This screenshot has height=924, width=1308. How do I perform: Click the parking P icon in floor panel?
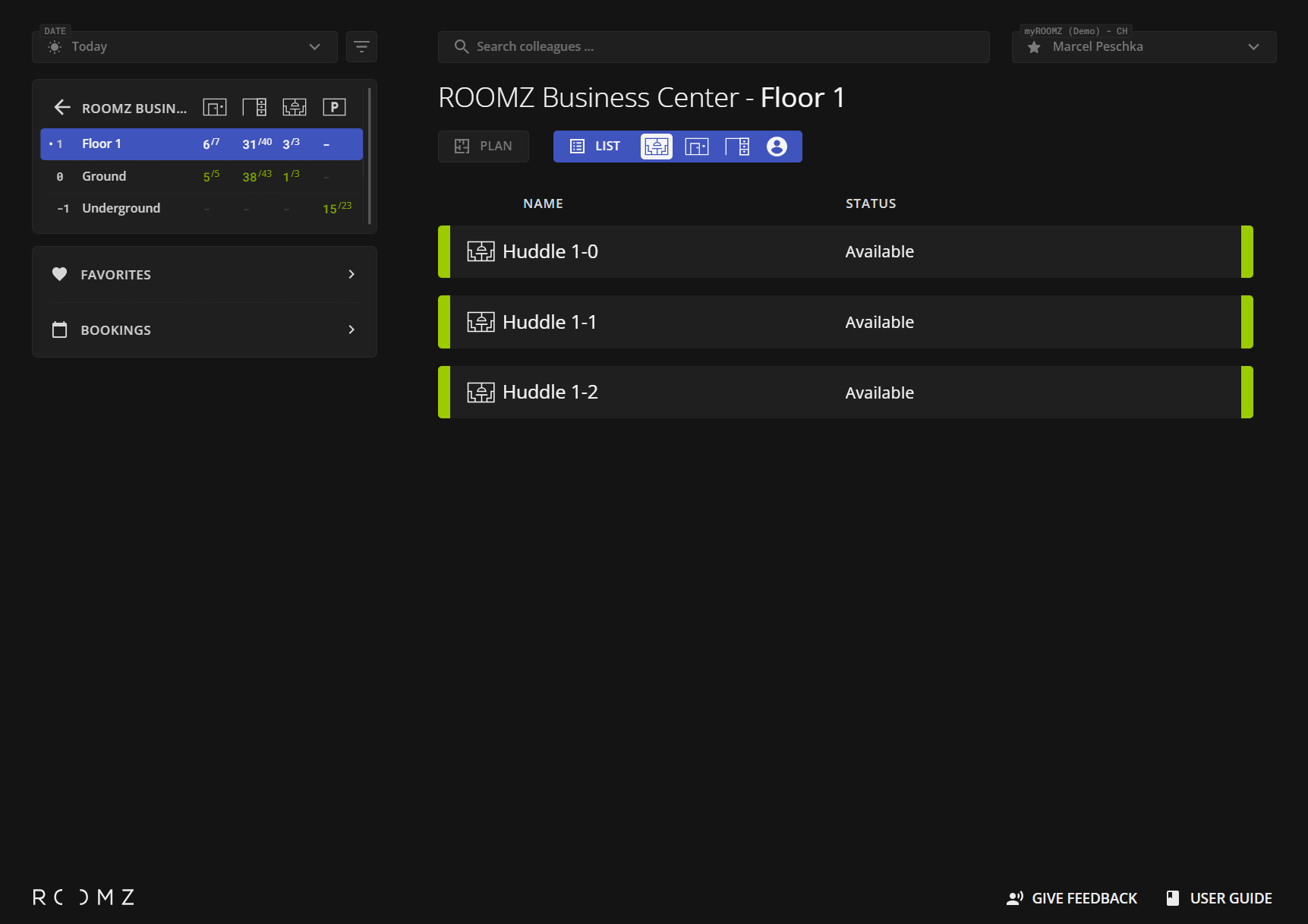pos(334,108)
